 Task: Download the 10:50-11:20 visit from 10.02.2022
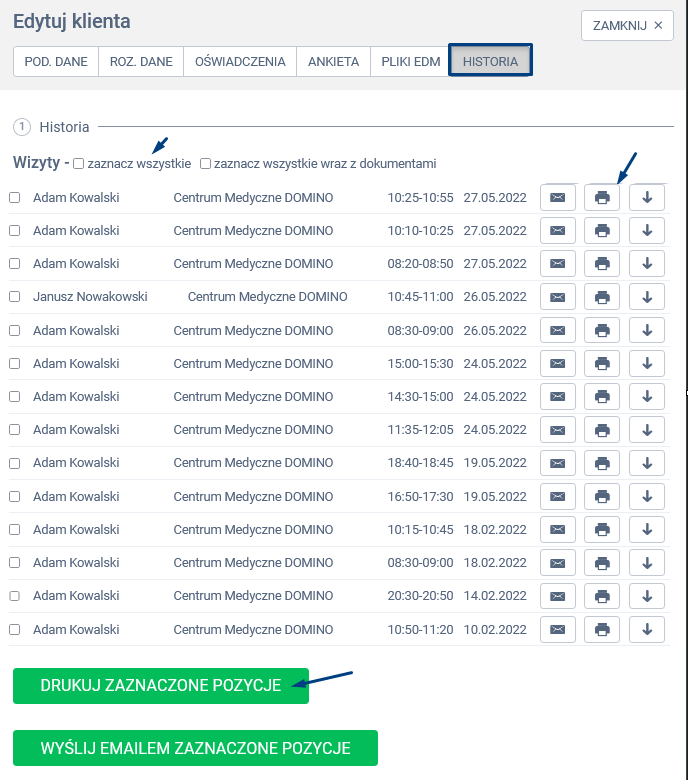(x=647, y=630)
